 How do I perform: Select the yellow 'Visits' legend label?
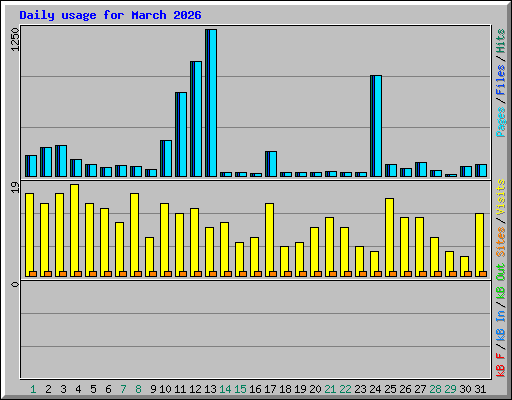[x=501, y=197]
